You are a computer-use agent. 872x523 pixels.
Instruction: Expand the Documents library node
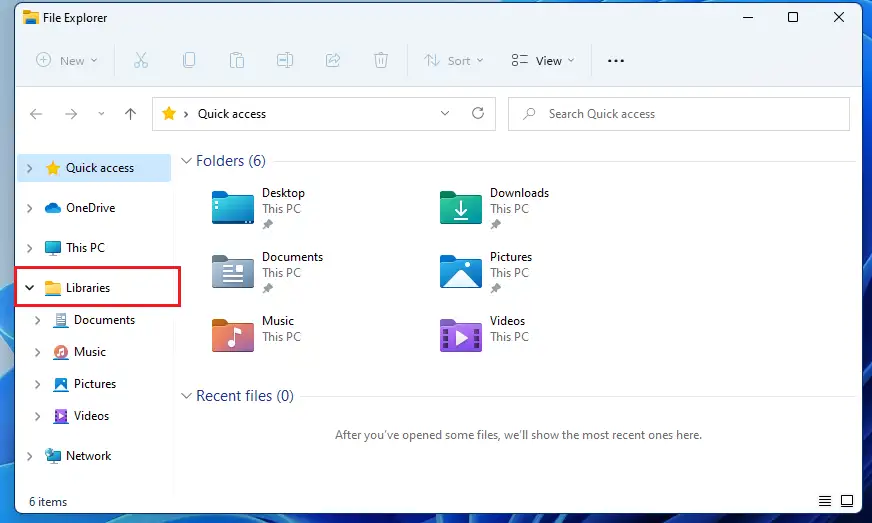37,320
